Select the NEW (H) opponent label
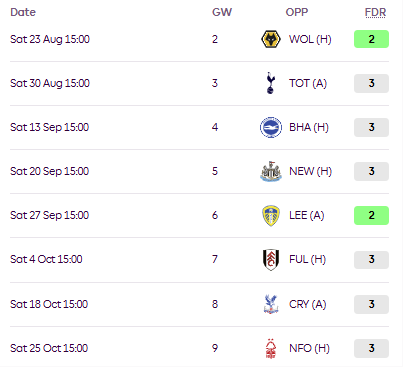This screenshot has height=367, width=403. [310, 171]
